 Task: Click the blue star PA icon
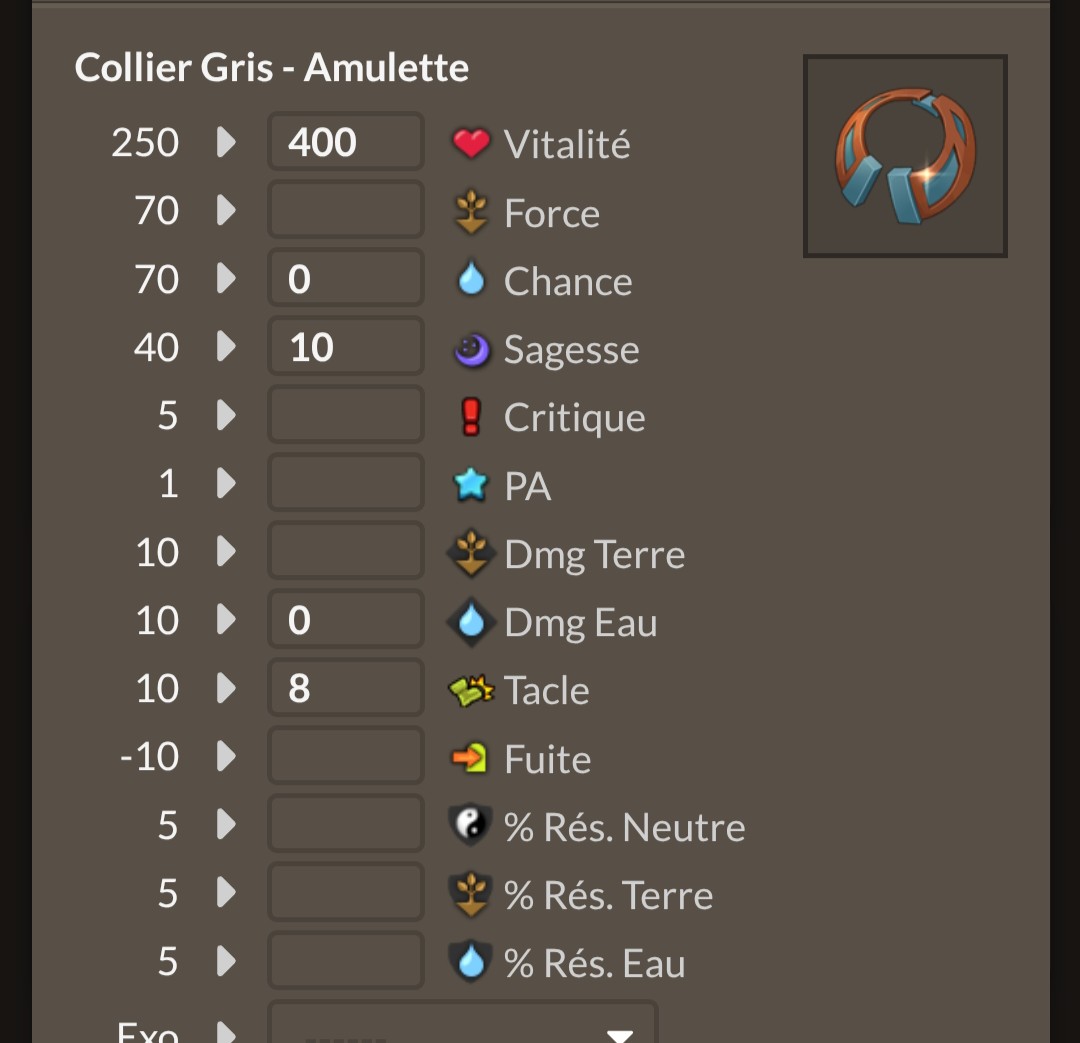point(470,484)
